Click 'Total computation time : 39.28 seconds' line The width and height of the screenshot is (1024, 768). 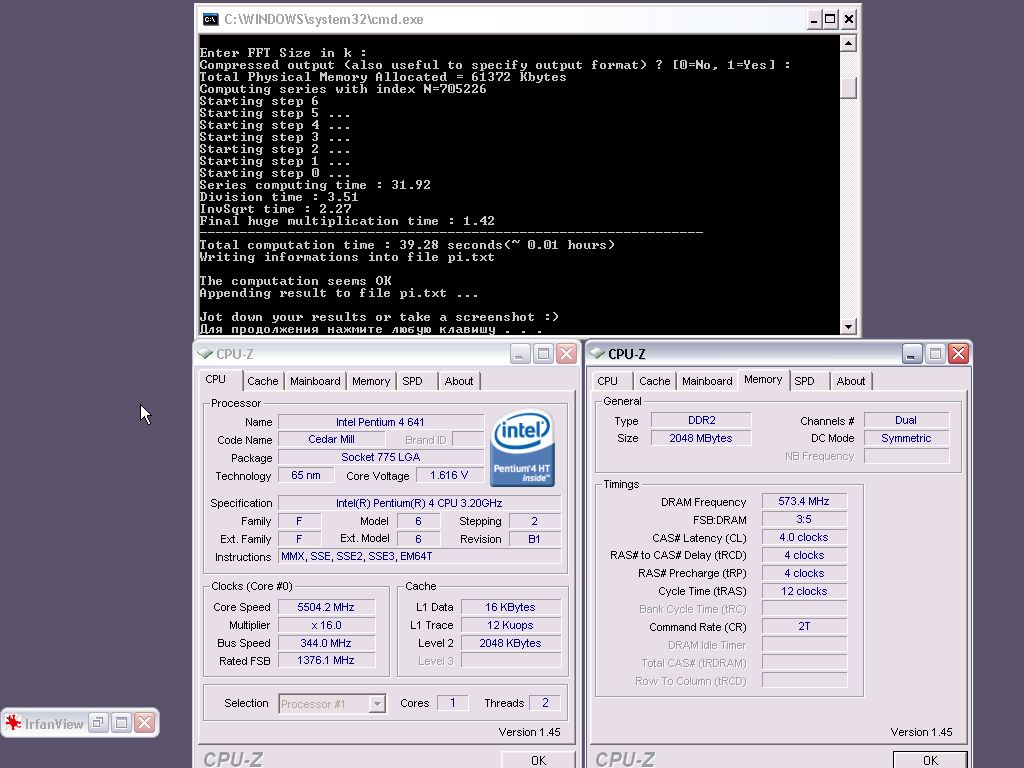coord(407,245)
